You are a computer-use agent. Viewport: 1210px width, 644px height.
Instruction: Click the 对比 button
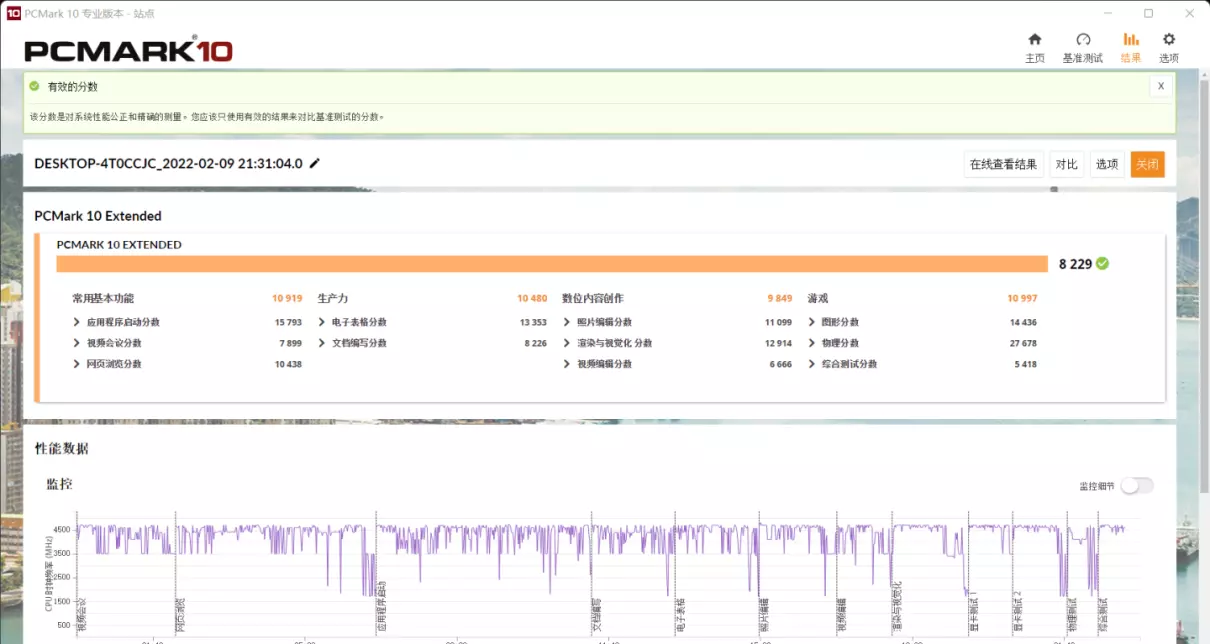click(x=1067, y=164)
